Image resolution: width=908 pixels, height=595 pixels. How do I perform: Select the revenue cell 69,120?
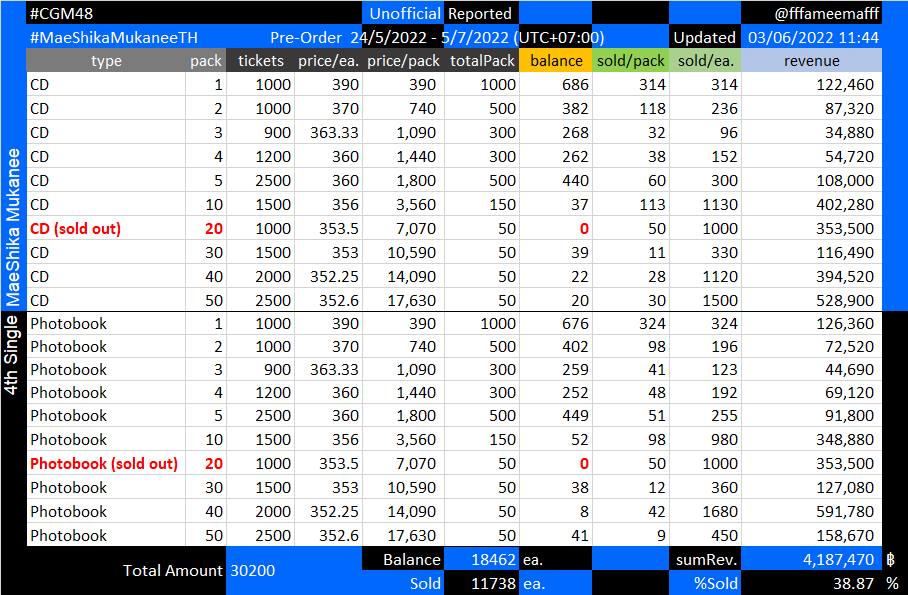click(x=811, y=393)
